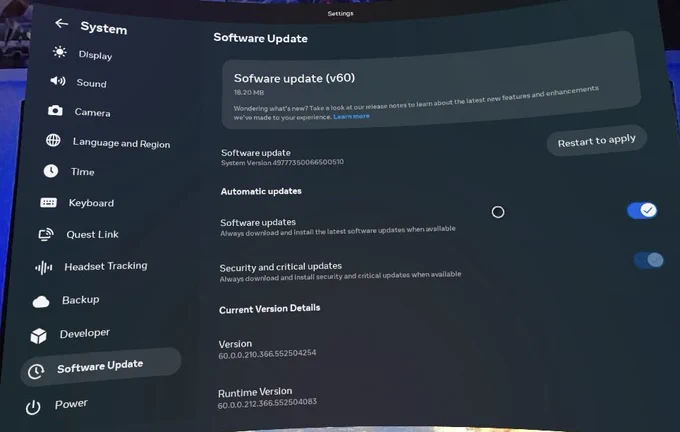Click the Display sun icon
Viewport: 680px width, 432px height.
59,52
